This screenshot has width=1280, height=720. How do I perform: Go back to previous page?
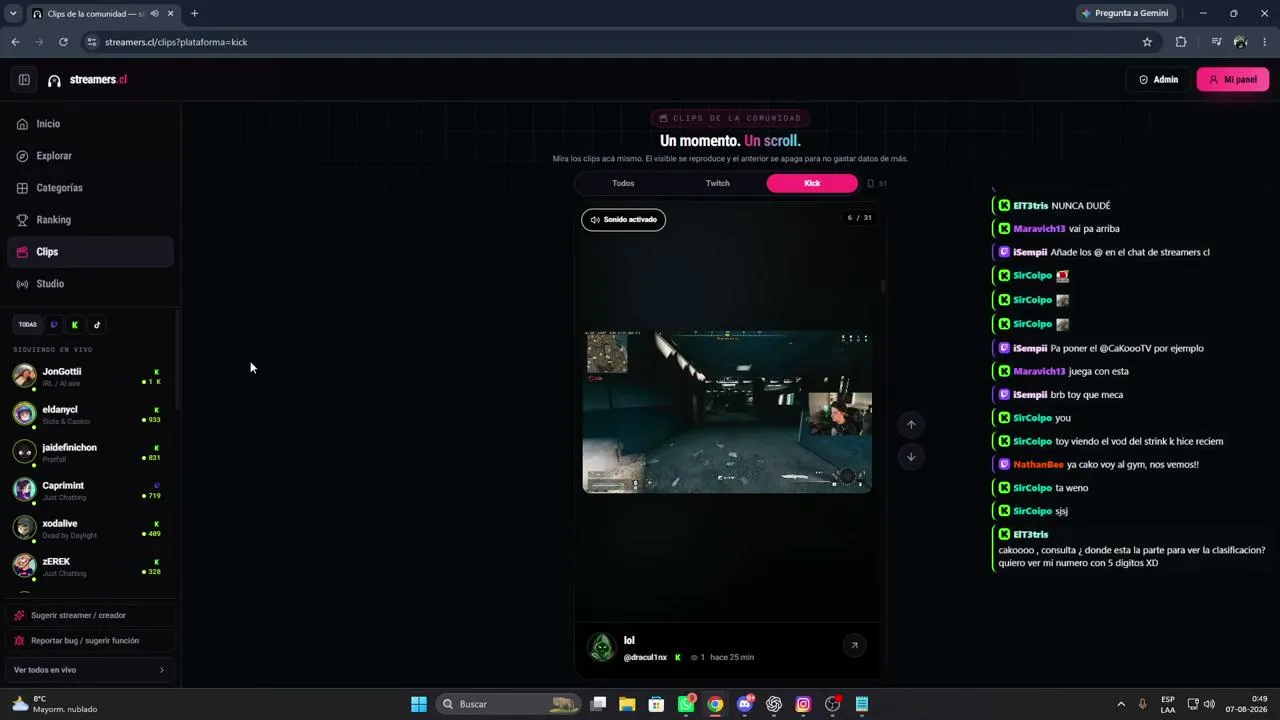pyautogui.click(x=15, y=42)
